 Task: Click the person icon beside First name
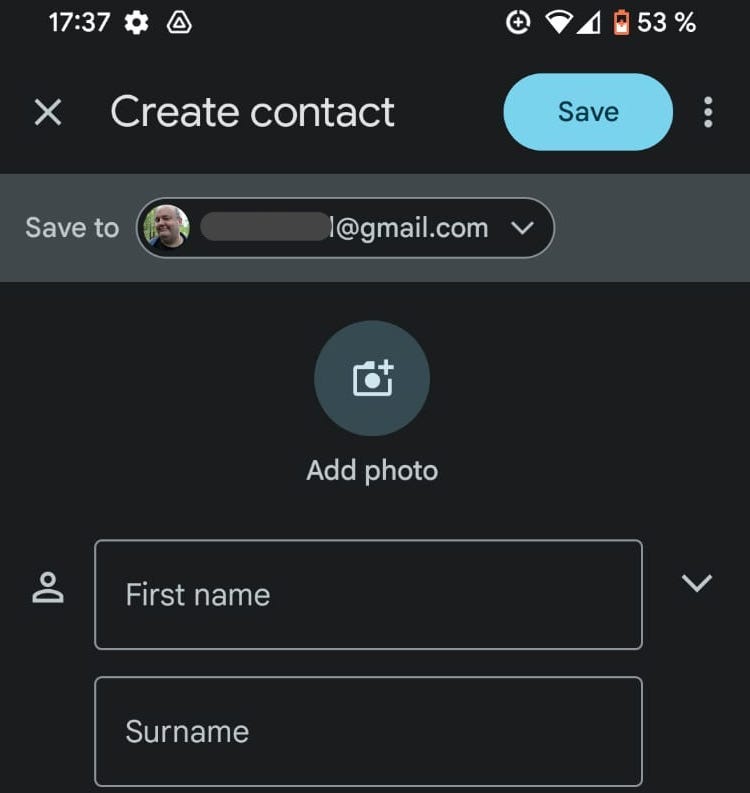pyautogui.click(x=47, y=589)
